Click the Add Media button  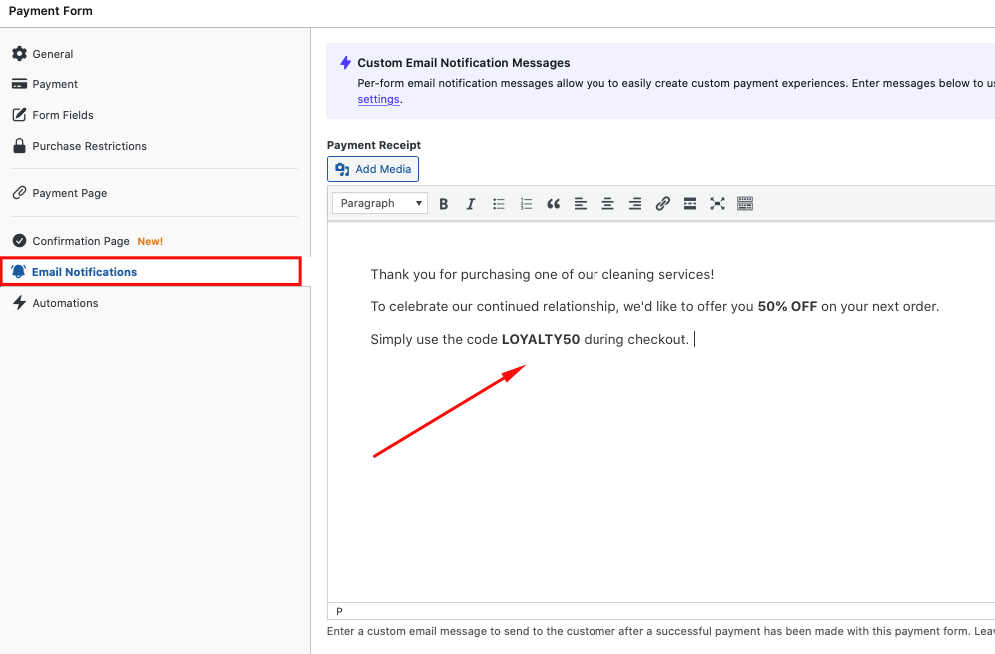pos(373,169)
